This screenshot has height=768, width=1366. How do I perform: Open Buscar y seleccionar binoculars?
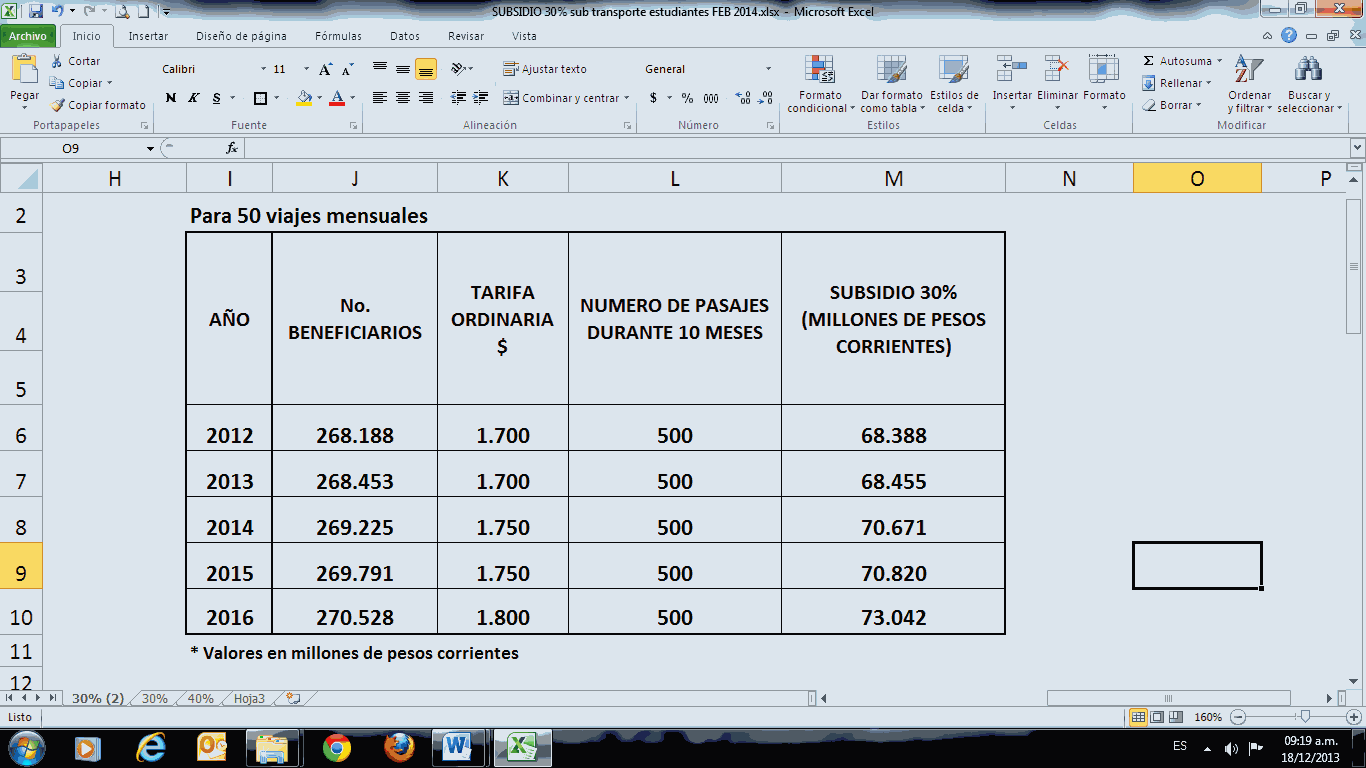tap(1307, 70)
